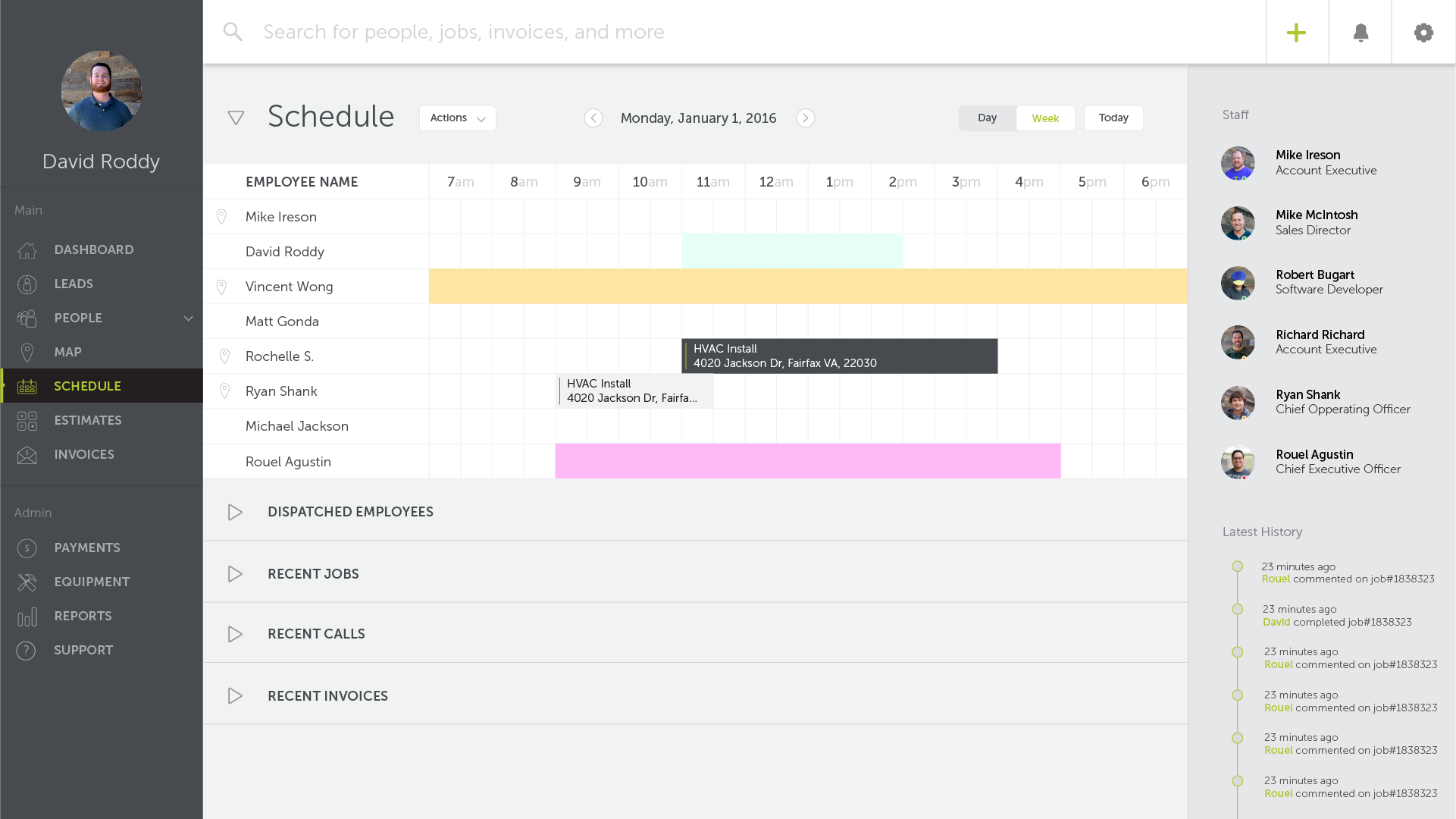Click the 12am time column header
The width and height of the screenshot is (1456, 819).
point(776,182)
